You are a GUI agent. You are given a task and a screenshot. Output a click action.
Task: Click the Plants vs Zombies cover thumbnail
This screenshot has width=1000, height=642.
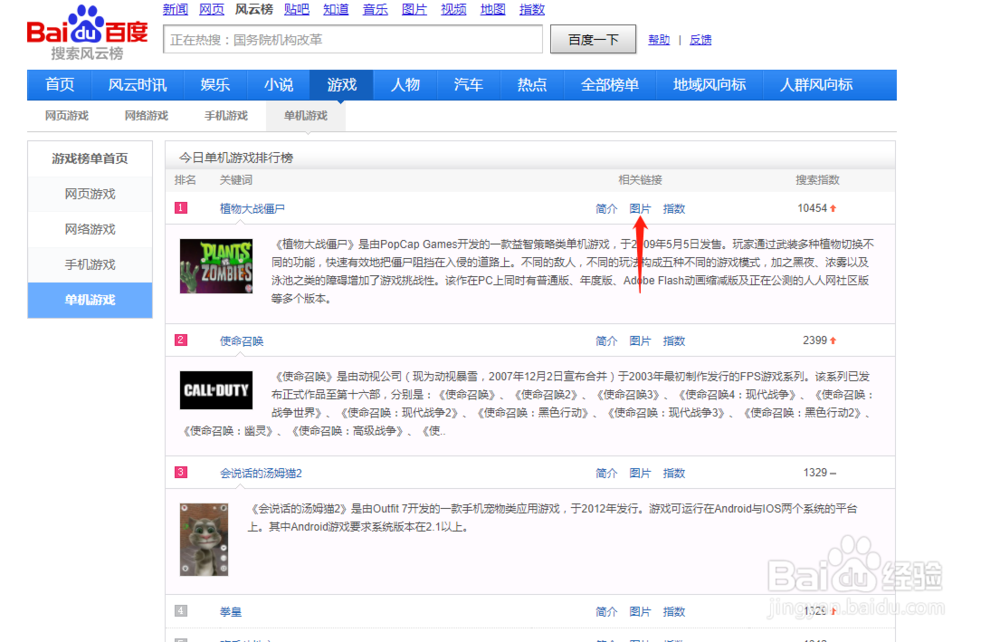216,265
